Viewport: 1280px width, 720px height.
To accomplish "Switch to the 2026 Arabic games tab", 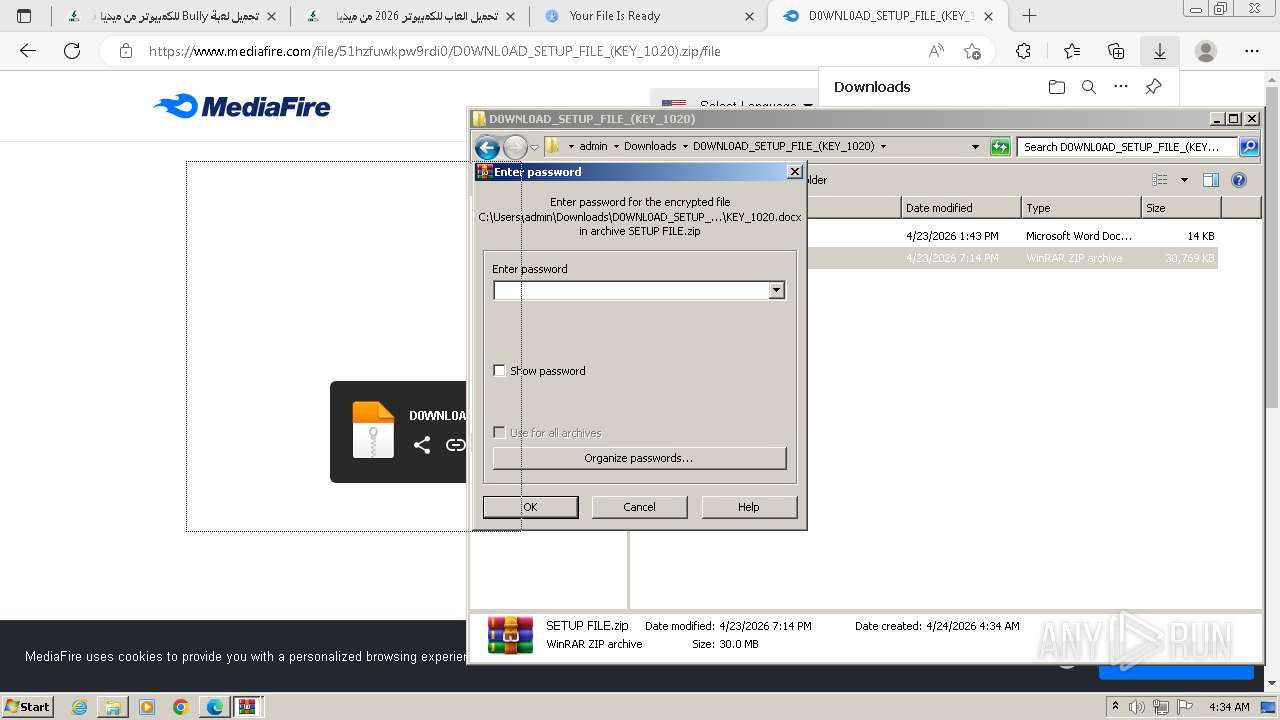I will 411,16.
